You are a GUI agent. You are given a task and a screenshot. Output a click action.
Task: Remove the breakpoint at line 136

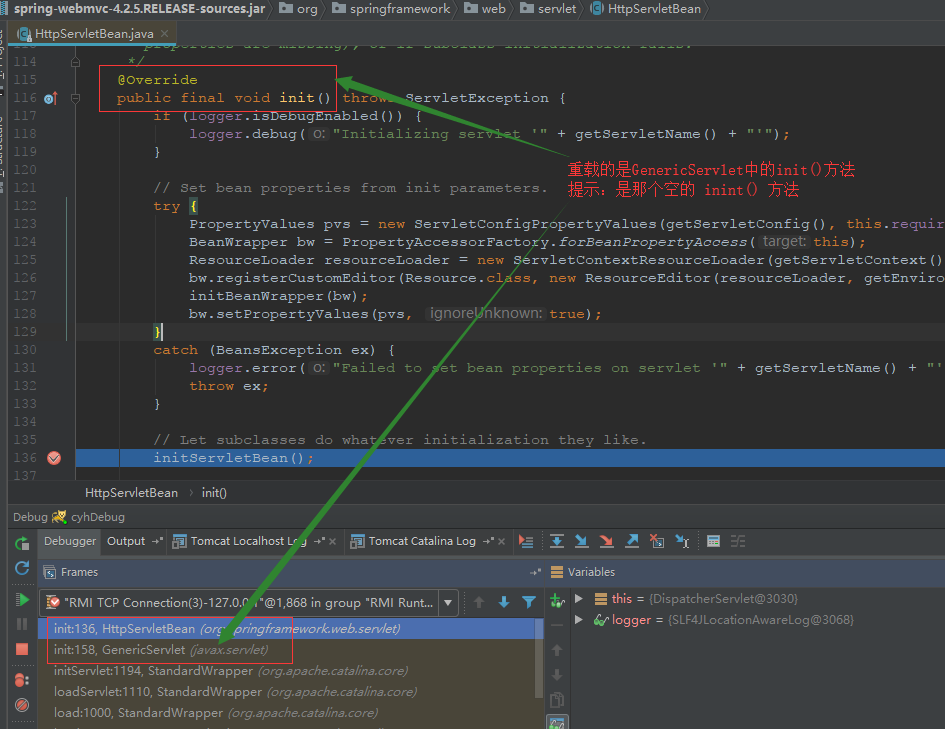point(54,458)
